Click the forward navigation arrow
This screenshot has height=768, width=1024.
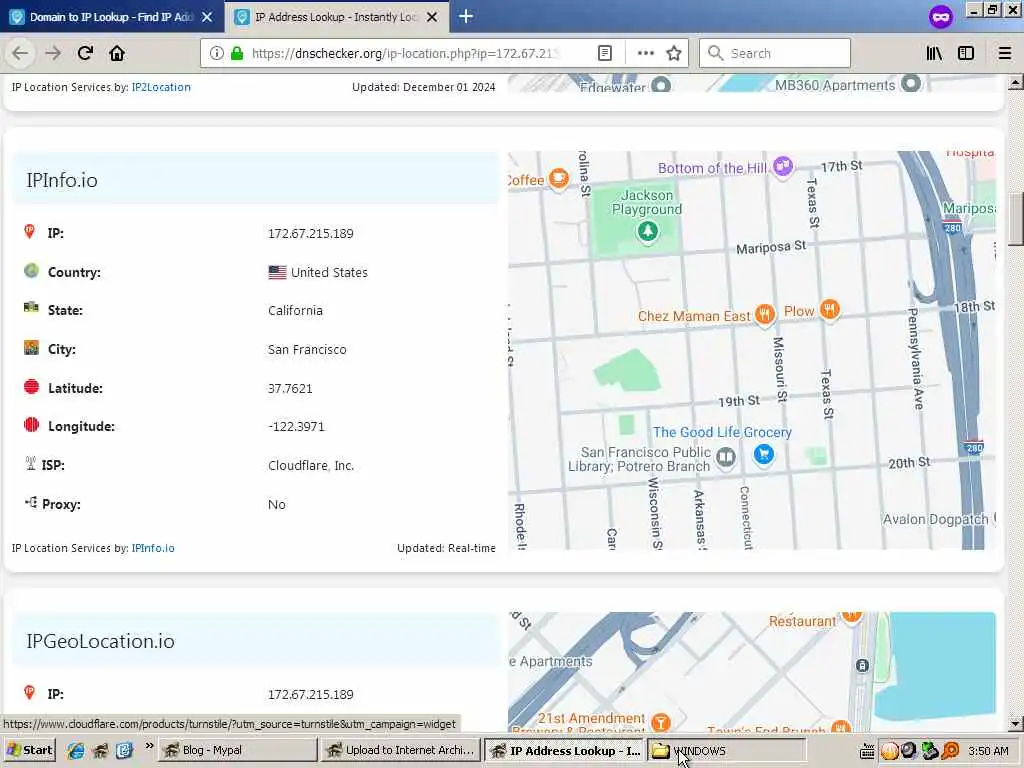[53, 53]
